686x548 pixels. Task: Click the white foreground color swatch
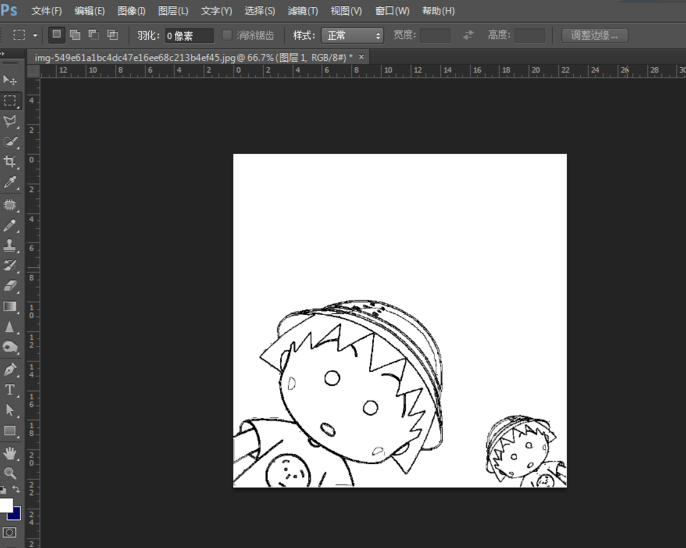(x=6, y=505)
